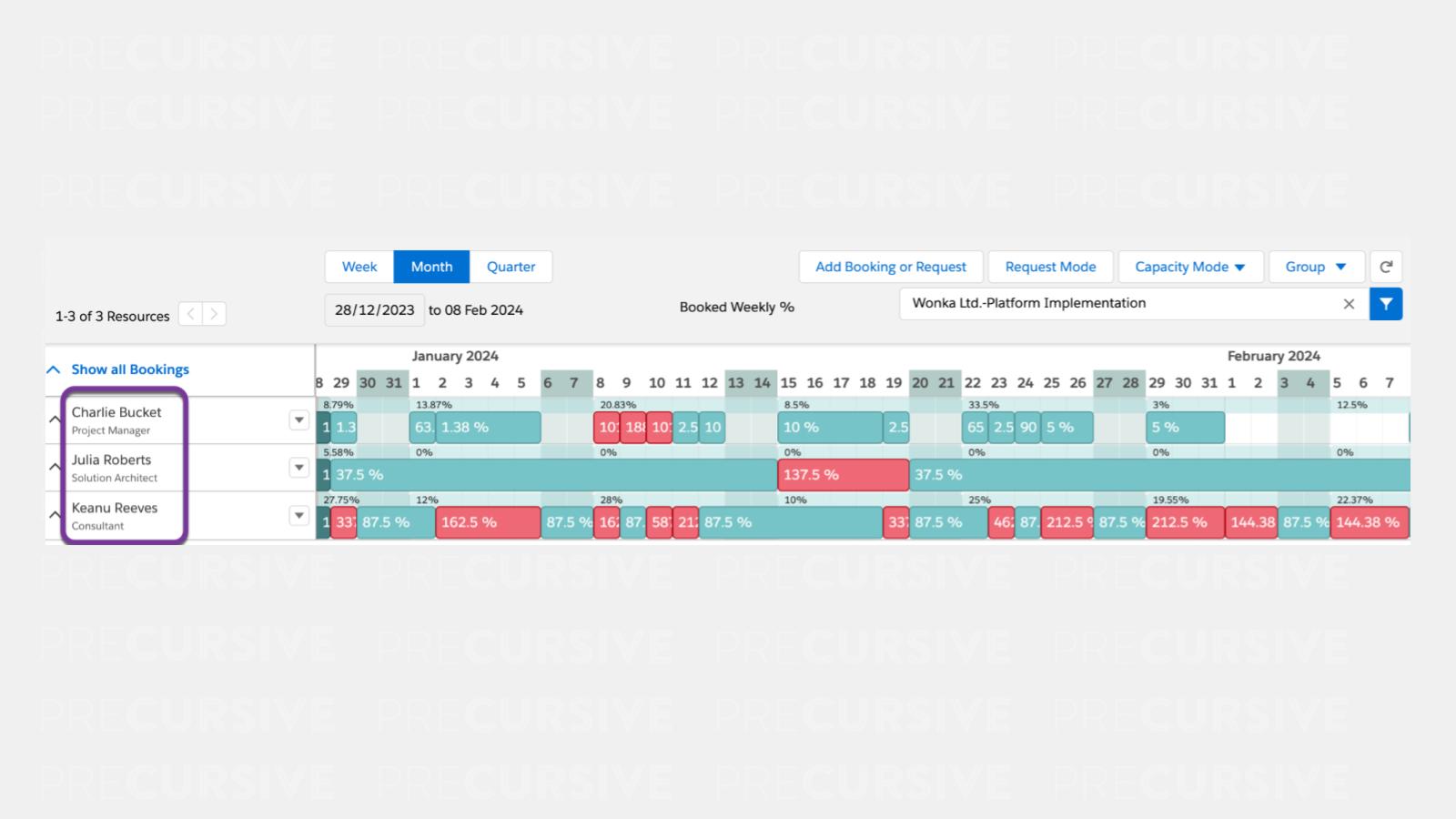
Task: Click Add Booking or Request button
Action: click(x=891, y=267)
